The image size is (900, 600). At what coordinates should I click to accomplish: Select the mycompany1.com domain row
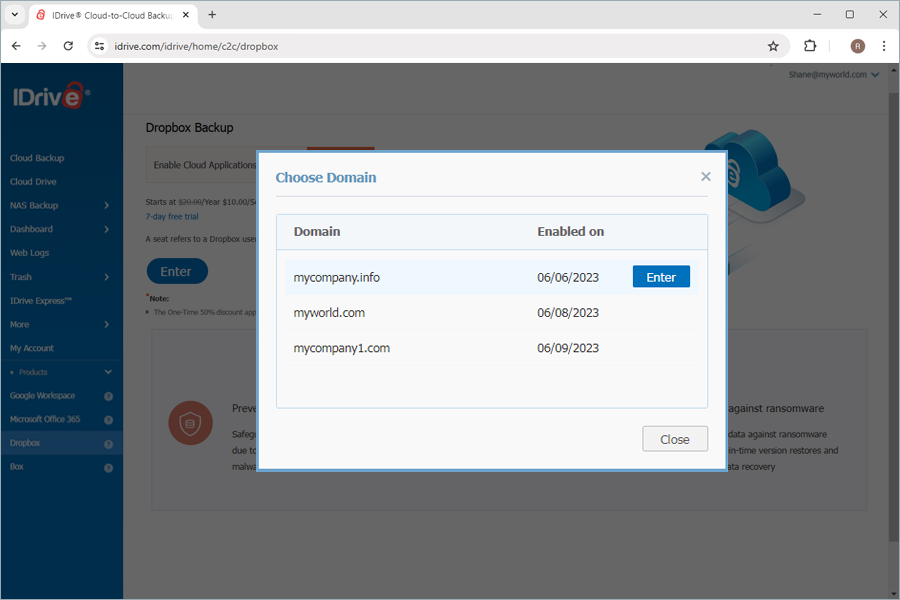(491, 348)
